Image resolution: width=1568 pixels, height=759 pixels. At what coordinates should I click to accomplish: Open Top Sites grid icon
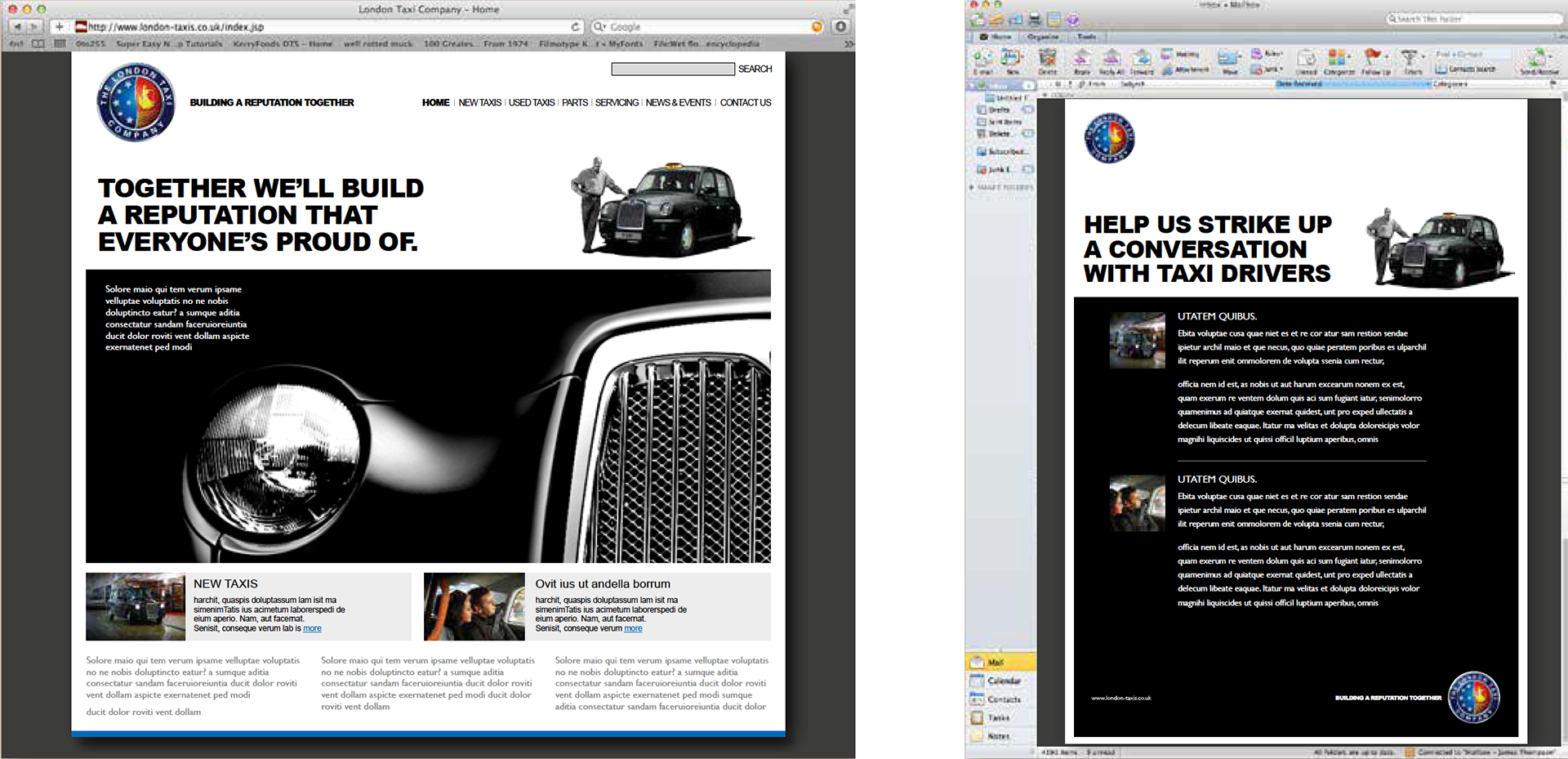click(x=60, y=44)
